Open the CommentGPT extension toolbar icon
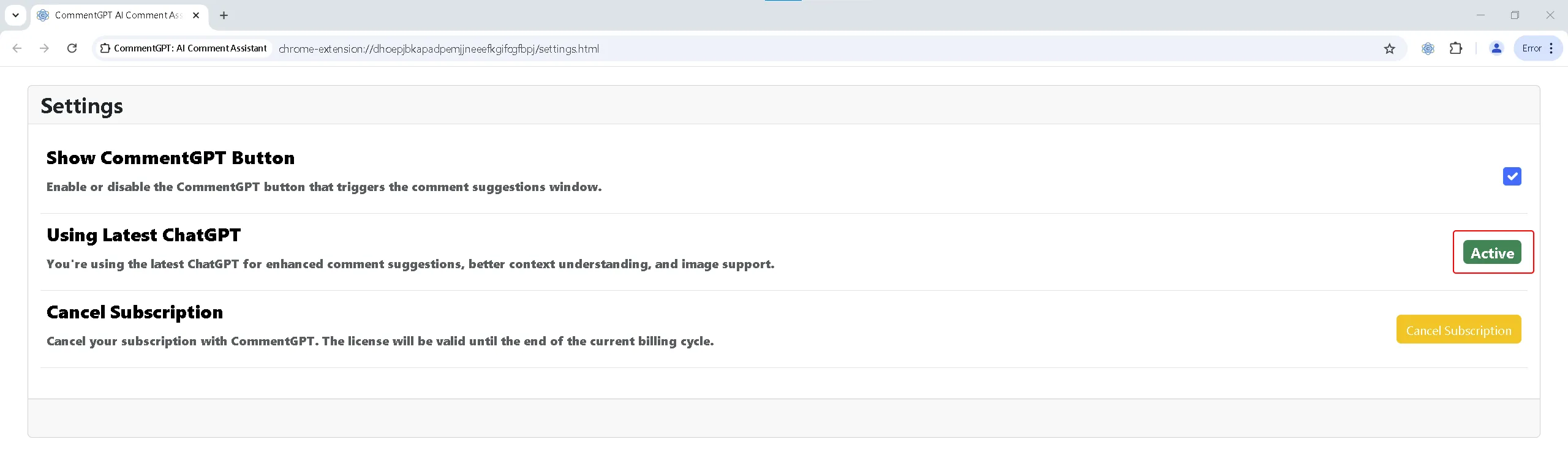 1428,48
